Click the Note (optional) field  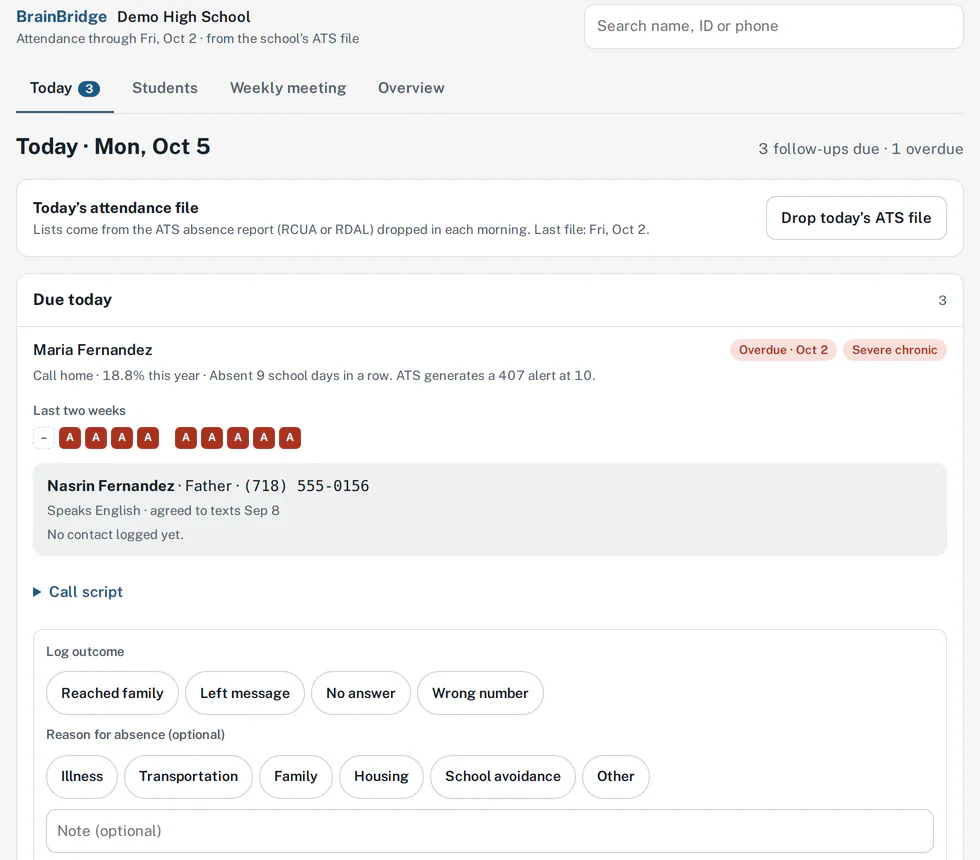[489, 831]
